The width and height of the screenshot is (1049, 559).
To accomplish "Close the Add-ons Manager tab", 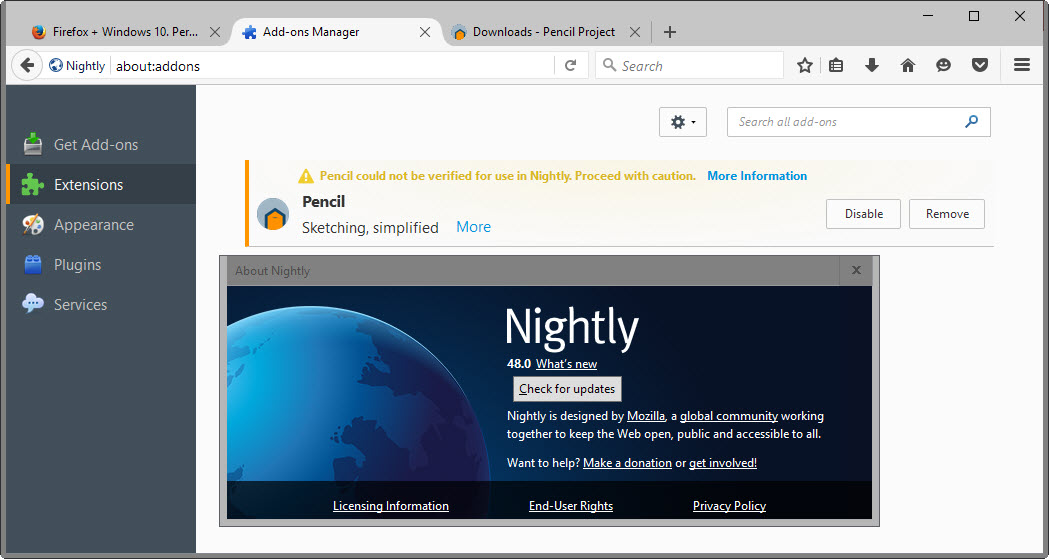I will pyautogui.click(x=425, y=32).
